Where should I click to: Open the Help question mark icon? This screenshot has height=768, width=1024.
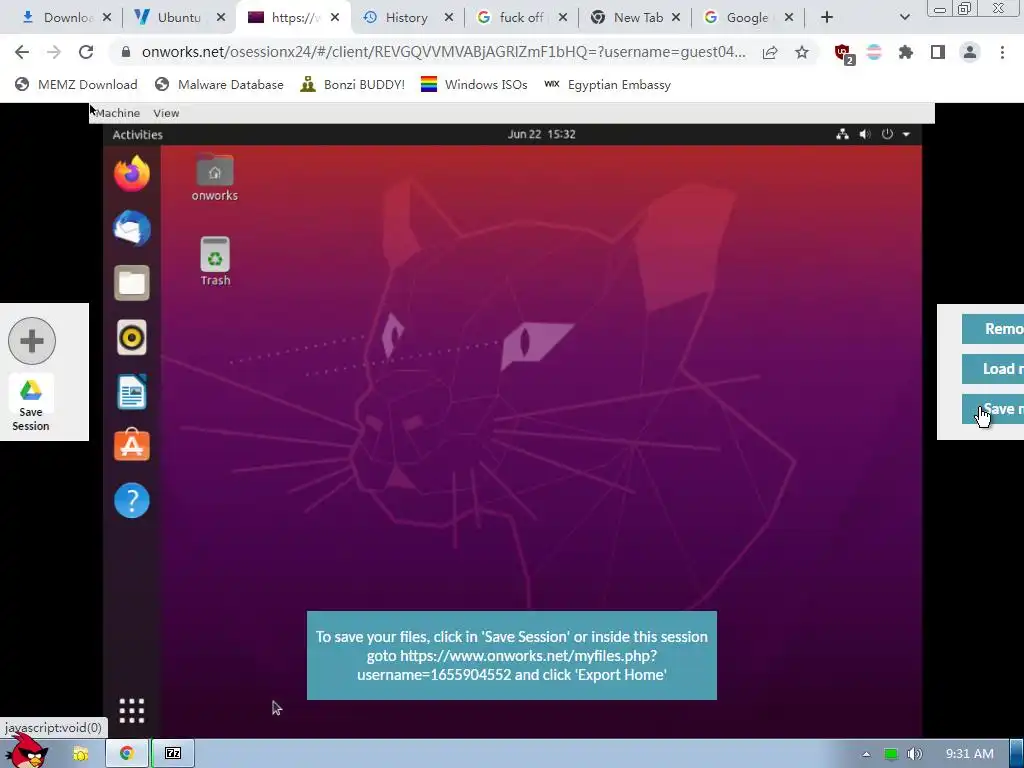tap(131, 500)
